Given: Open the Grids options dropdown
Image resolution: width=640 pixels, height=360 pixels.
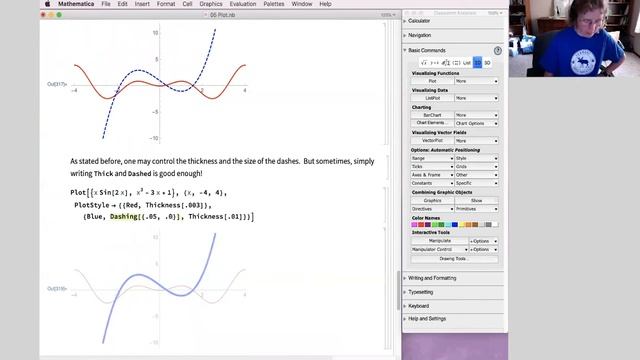Looking at the screenshot, I should pyautogui.click(x=476, y=167).
